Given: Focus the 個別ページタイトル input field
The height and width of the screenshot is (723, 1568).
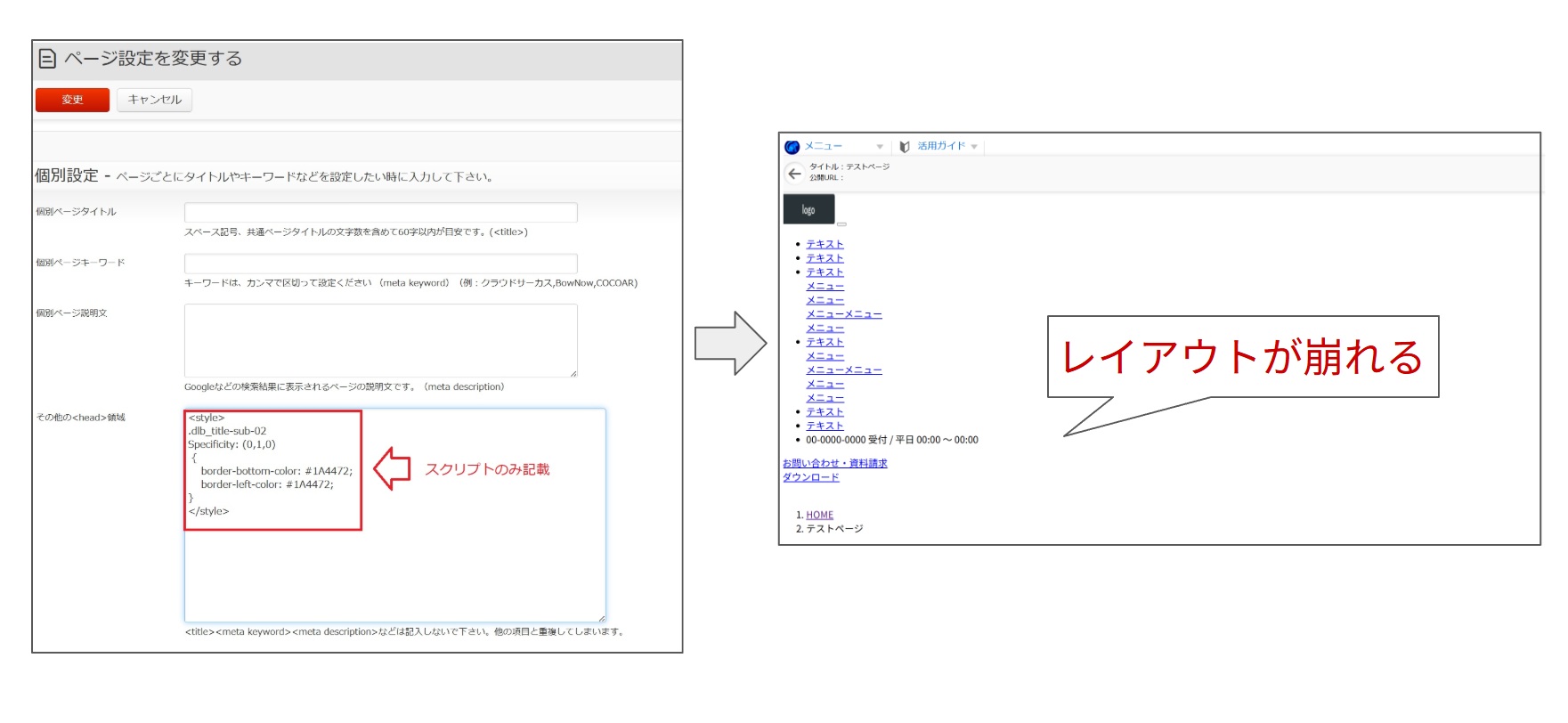Looking at the screenshot, I should pos(381,212).
